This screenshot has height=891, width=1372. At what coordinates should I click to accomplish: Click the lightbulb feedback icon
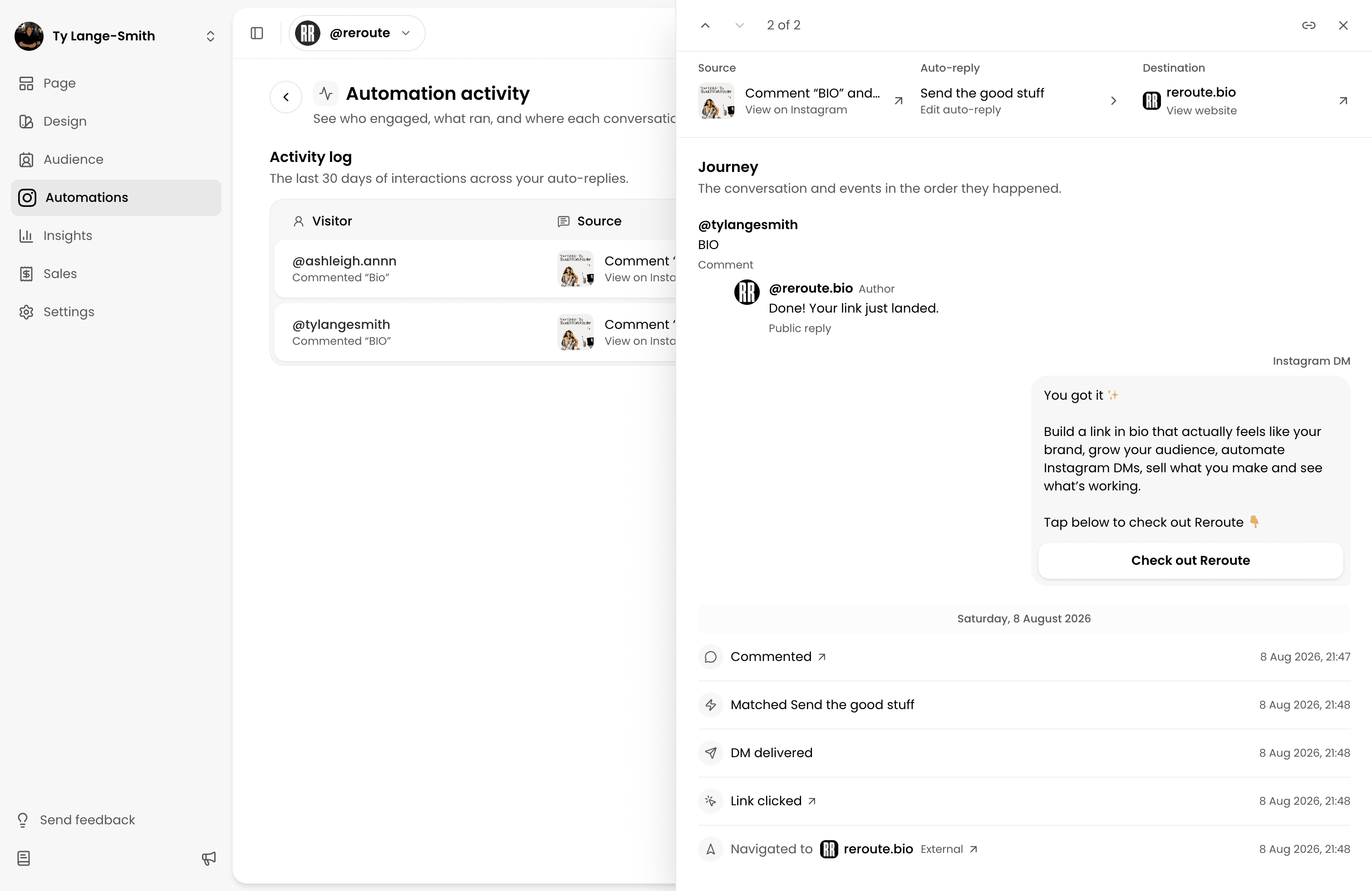pos(23,819)
